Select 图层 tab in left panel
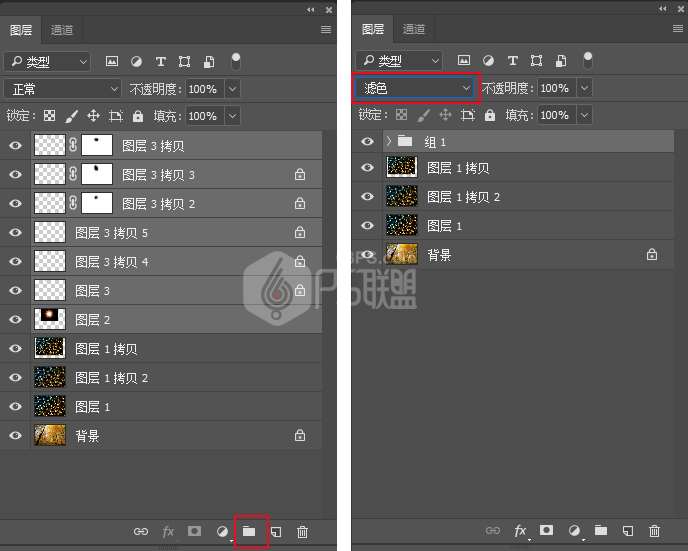This screenshot has height=551, width=688. coord(21,30)
